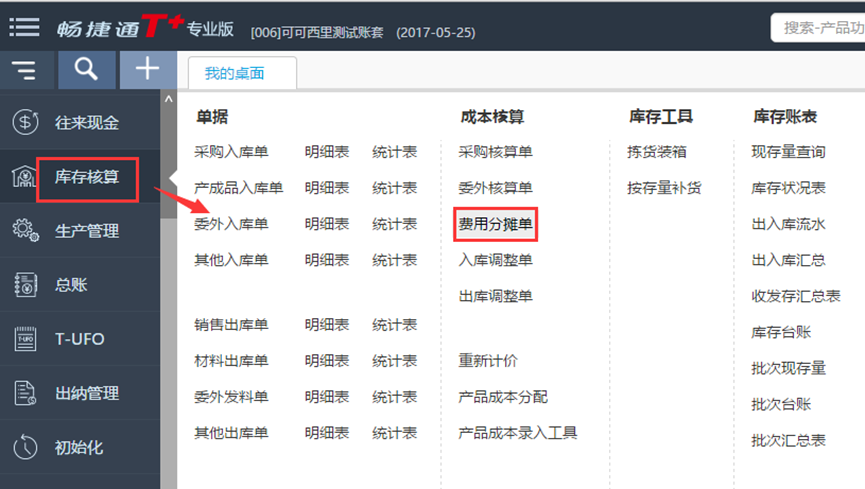The width and height of the screenshot is (865, 489).
Task: Open 批次汇总表
Action: (x=788, y=440)
